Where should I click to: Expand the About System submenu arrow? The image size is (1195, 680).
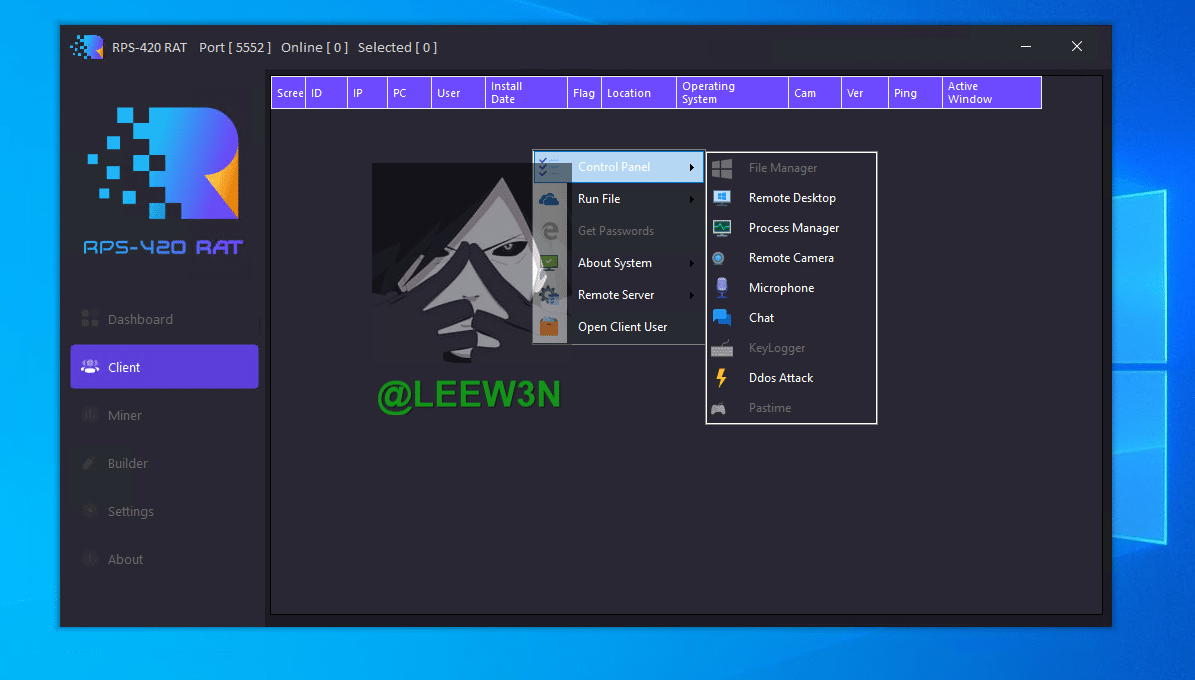(x=691, y=263)
